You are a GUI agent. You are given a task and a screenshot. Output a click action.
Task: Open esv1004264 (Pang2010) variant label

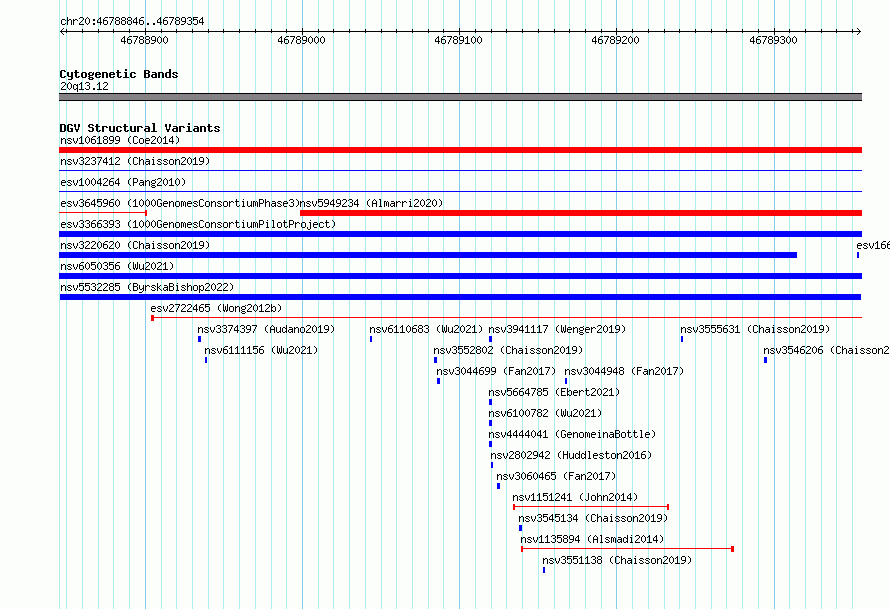(x=123, y=182)
